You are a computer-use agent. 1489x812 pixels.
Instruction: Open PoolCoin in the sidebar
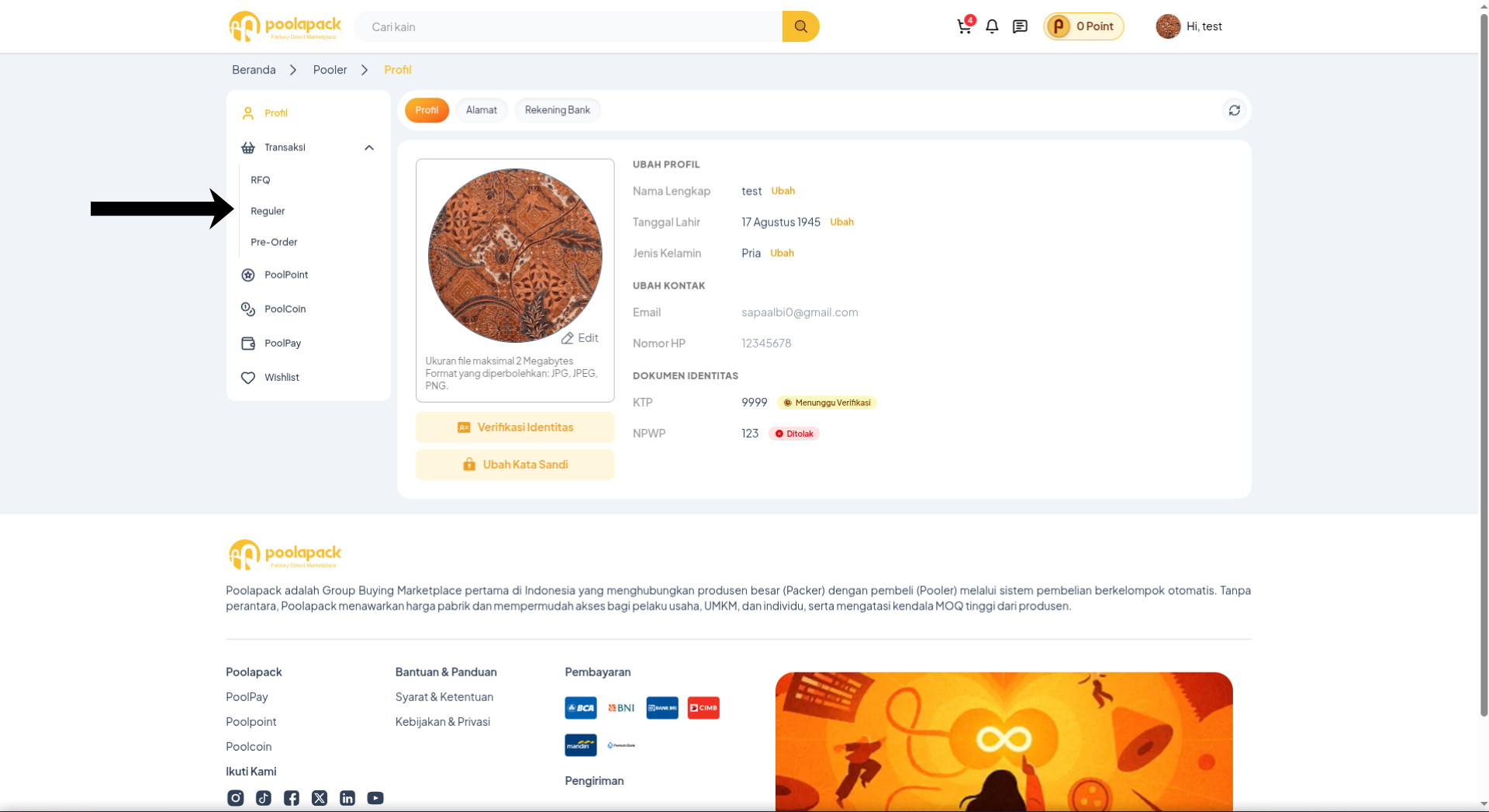click(309, 309)
